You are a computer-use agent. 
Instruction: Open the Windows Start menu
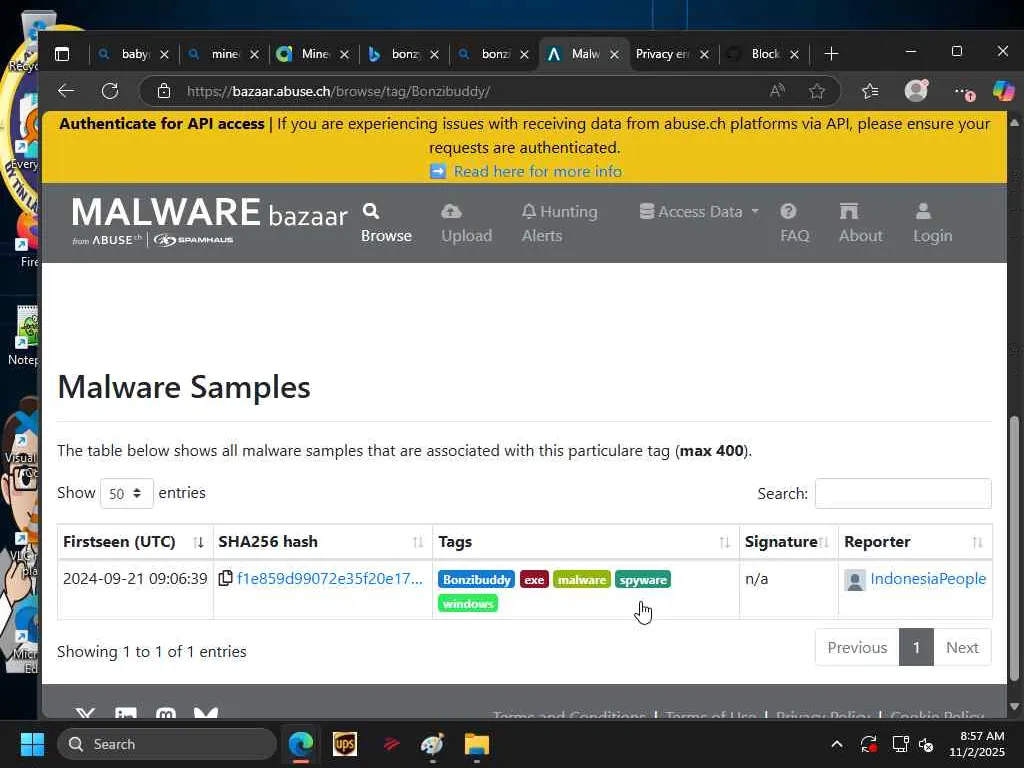(32, 744)
